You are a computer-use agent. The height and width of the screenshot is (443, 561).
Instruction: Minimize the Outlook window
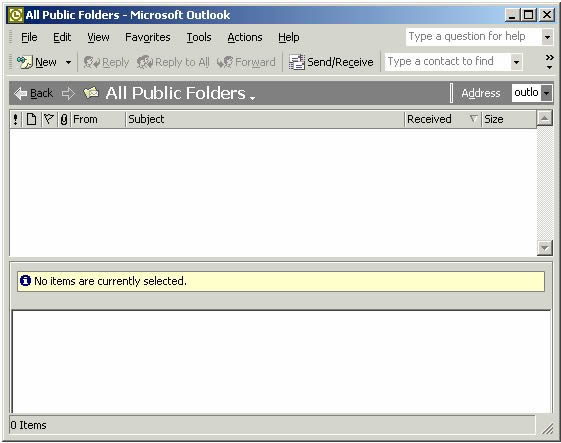[512, 15]
